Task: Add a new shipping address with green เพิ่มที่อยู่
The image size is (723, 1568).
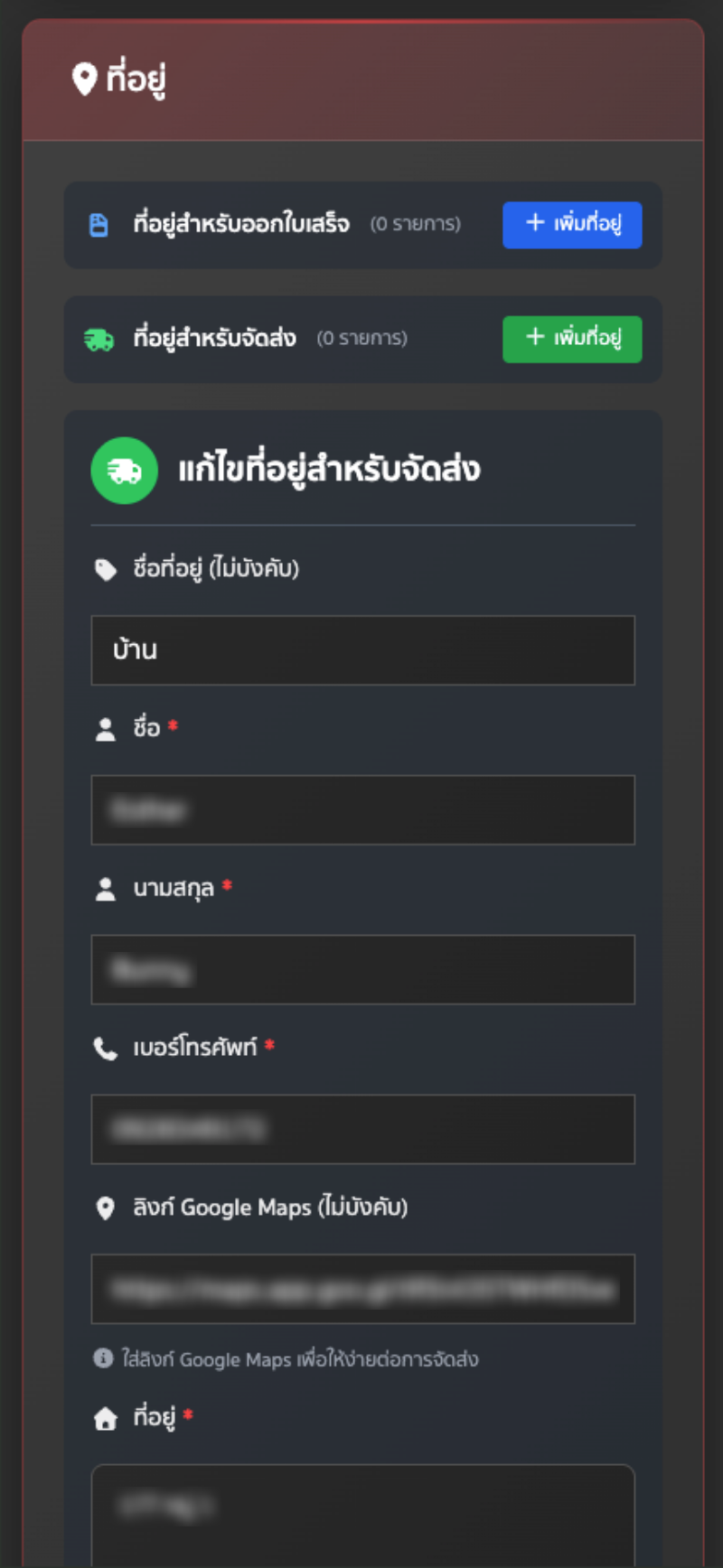Action: click(572, 340)
